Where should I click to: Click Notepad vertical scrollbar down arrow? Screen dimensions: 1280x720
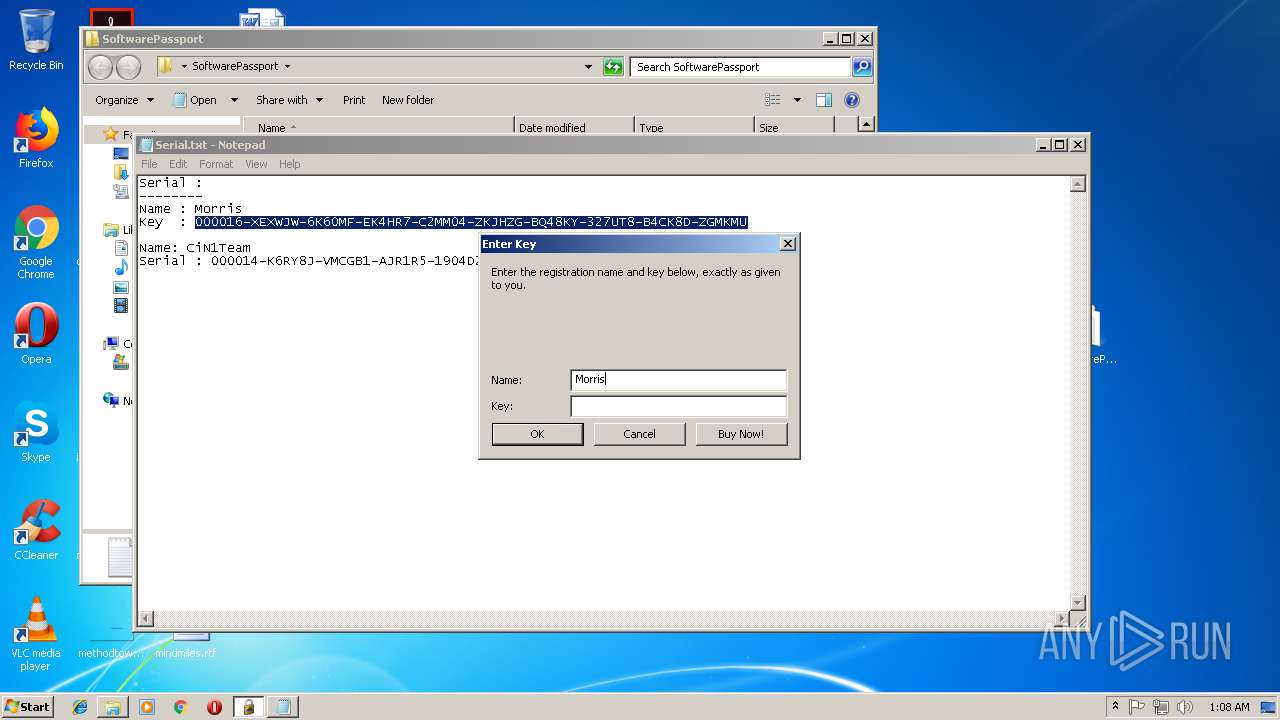click(x=1078, y=602)
